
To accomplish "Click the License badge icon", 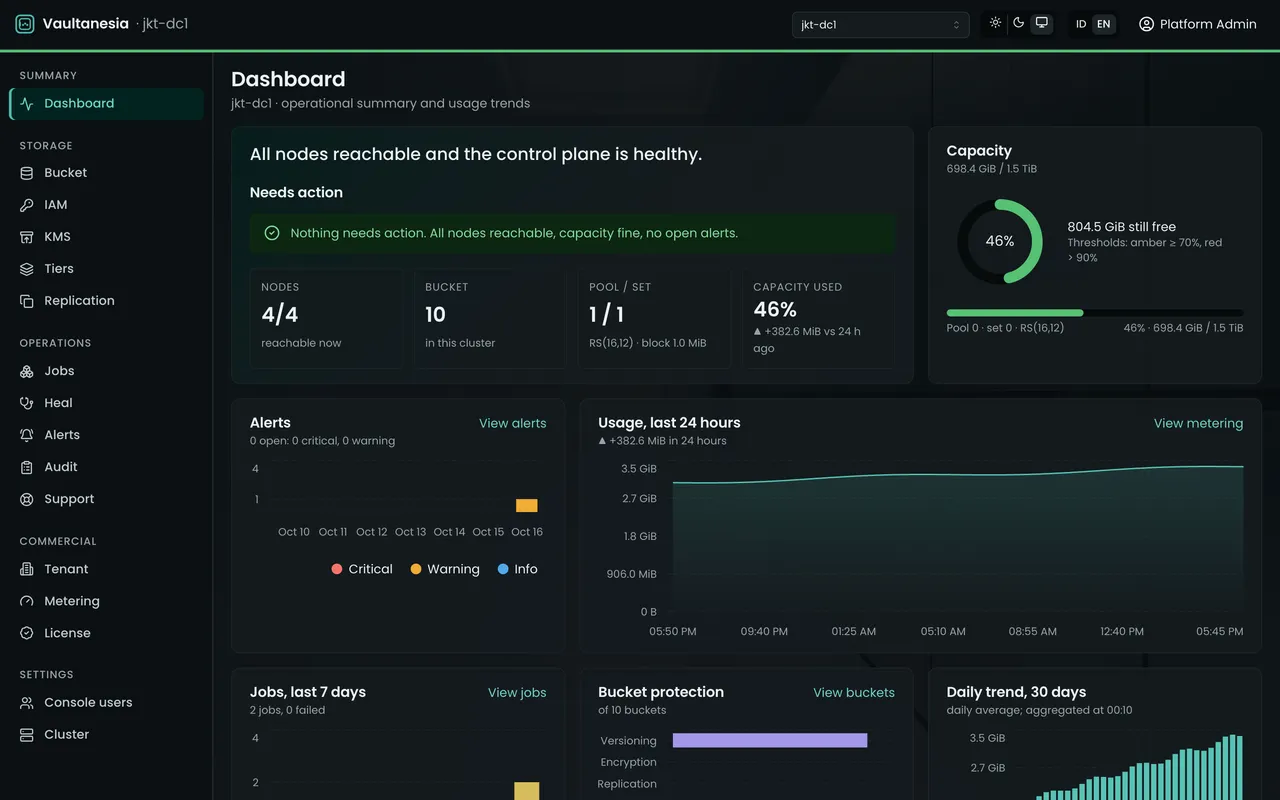I will click(27, 633).
